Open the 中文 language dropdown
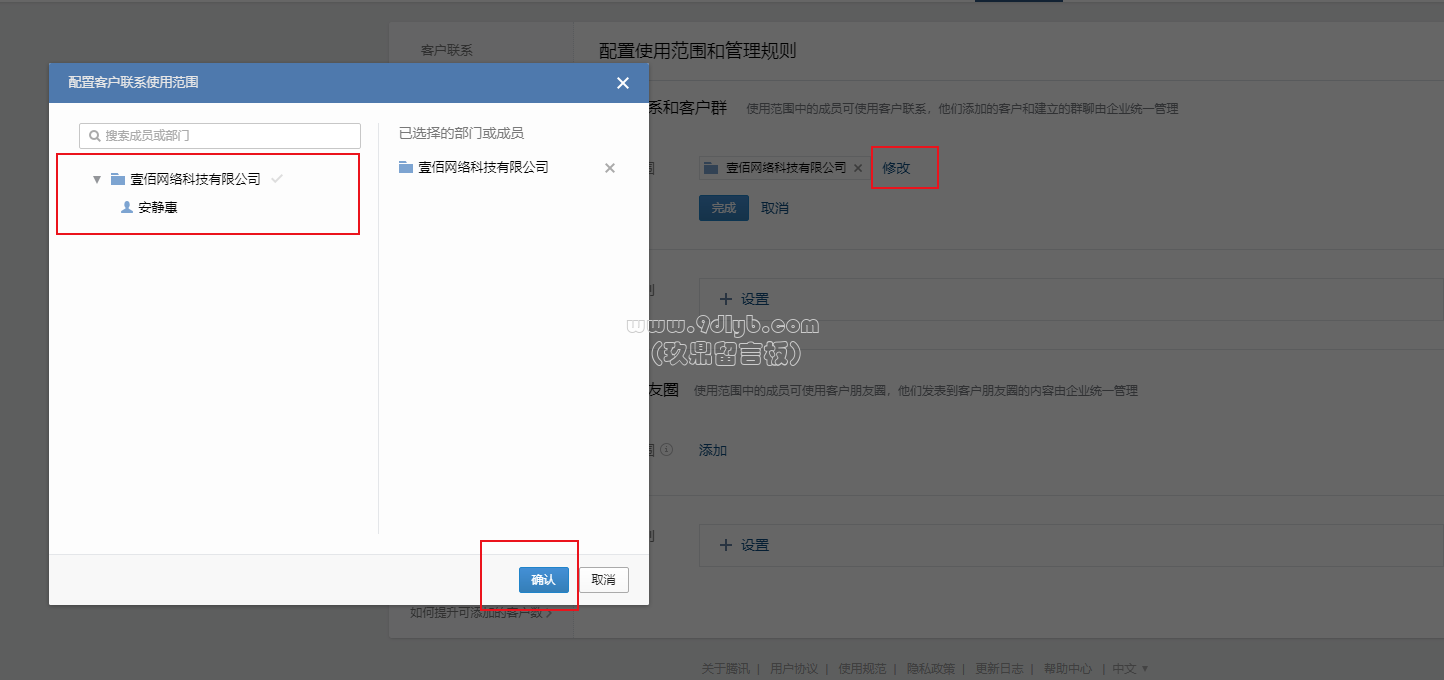 pyautogui.click(x=1130, y=668)
